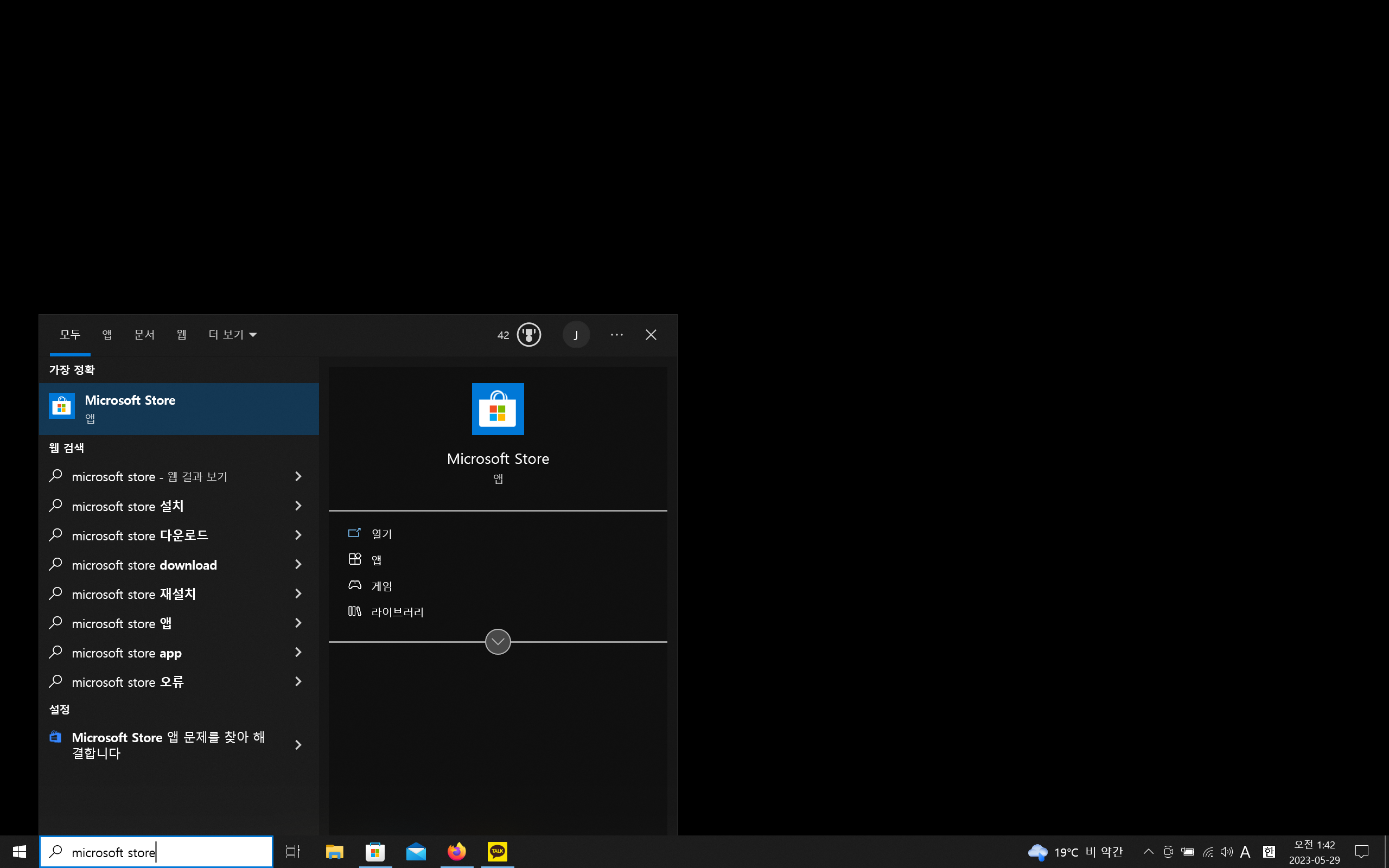This screenshot has width=1389, height=868.
Task: Open KakaoTalk from the taskbar
Action: pyautogui.click(x=497, y=851)
